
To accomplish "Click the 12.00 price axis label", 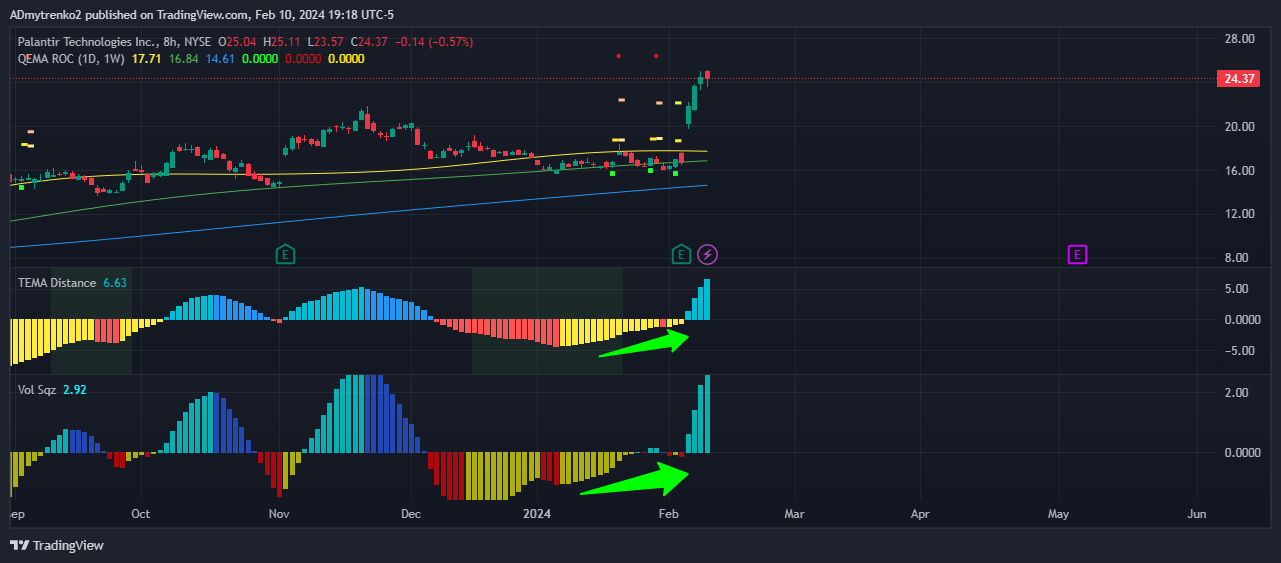I will tap(1239, 214).
